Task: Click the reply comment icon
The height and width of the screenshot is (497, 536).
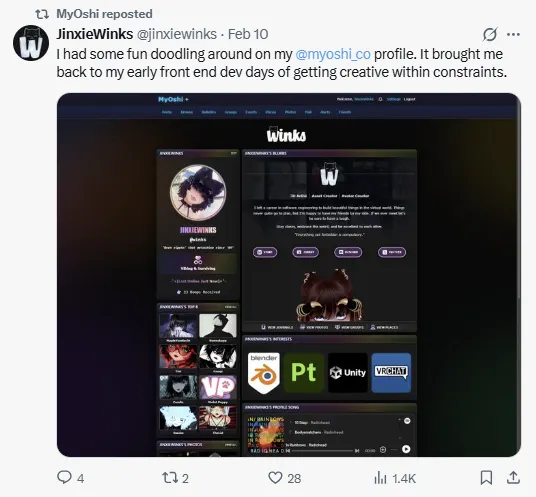Action: 64,477
